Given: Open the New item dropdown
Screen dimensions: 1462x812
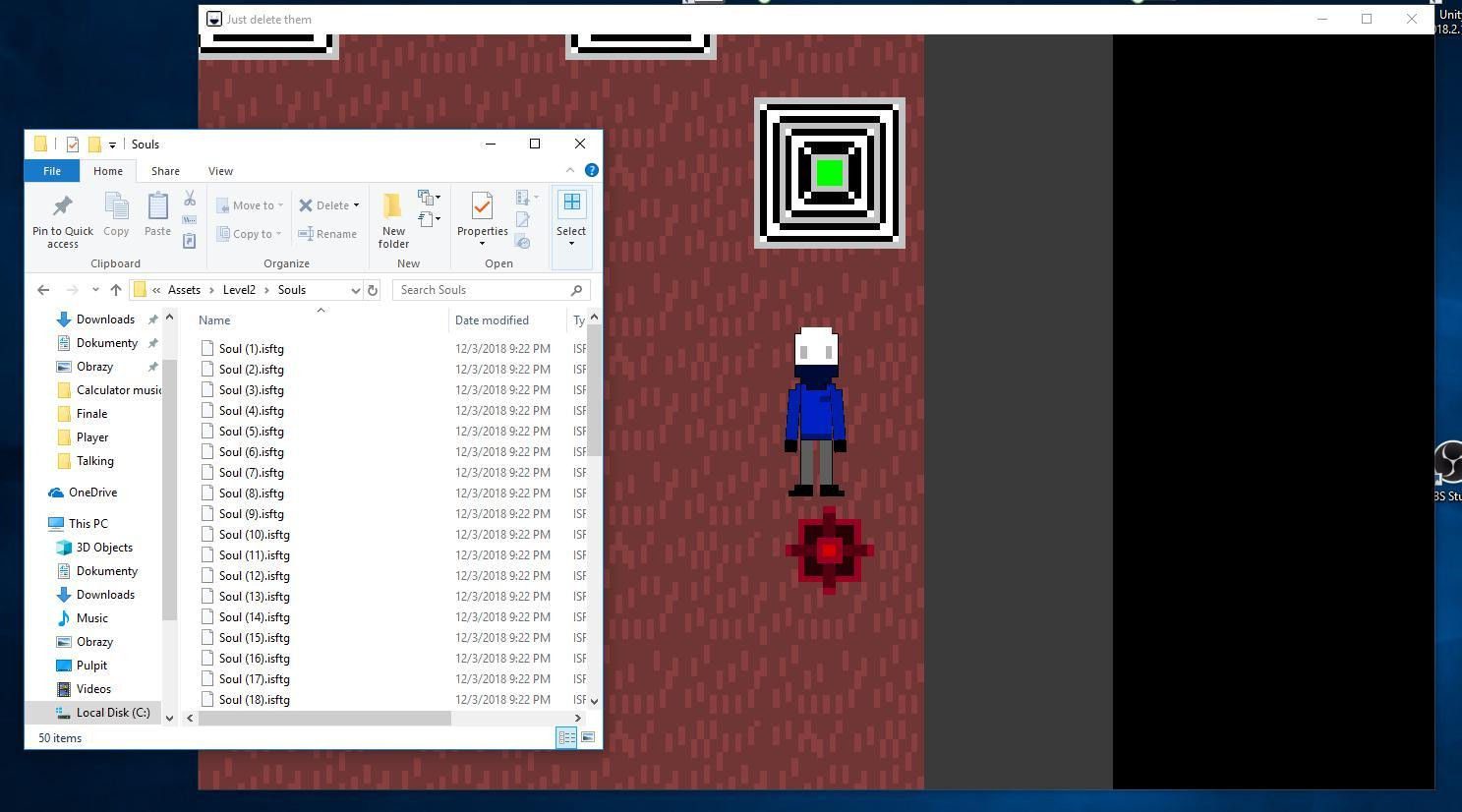Looking at the screenshot, I should (429, 198).
